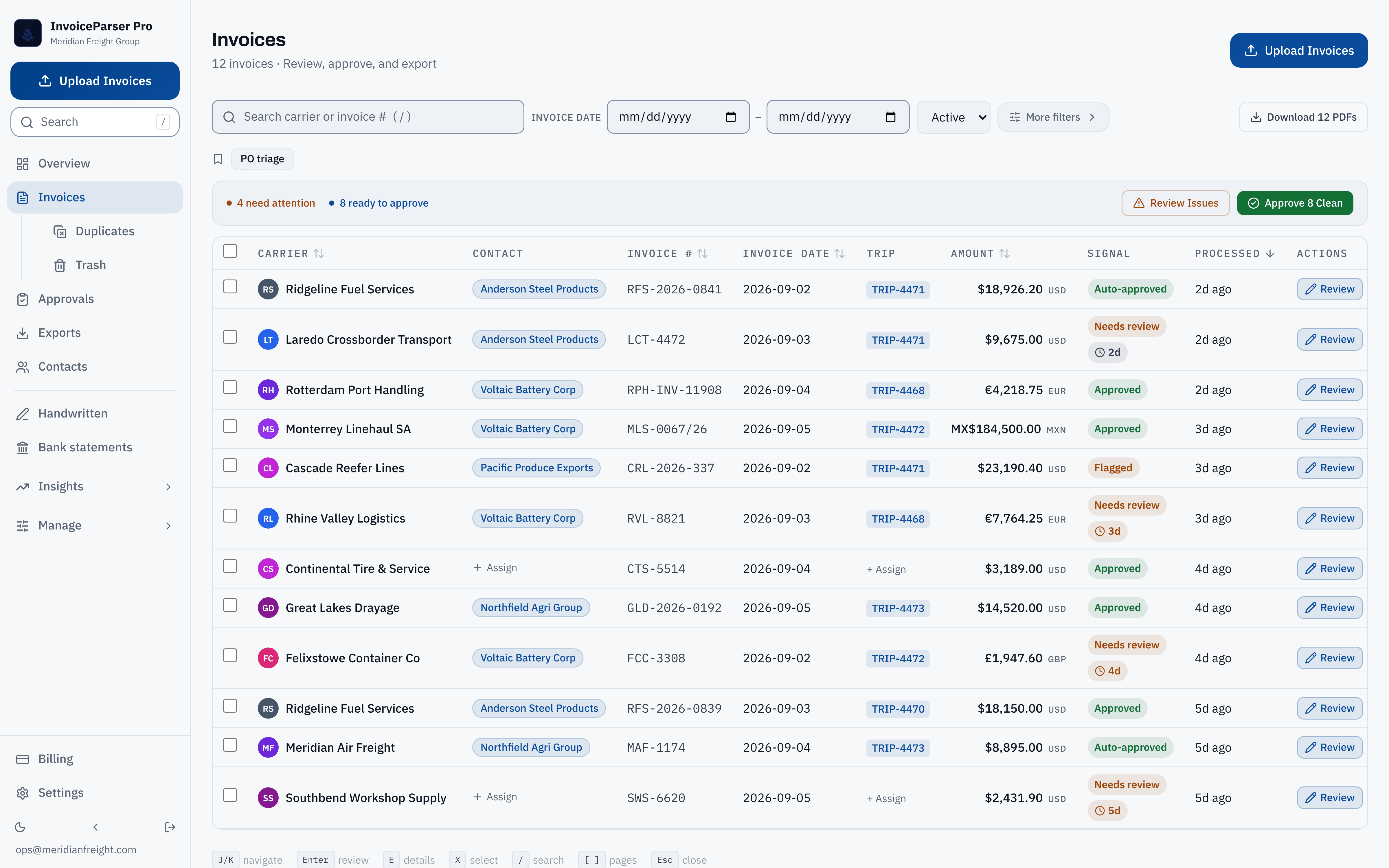Check the Rhine Valley Logistics row checkbox

click(x=230, y=516)
